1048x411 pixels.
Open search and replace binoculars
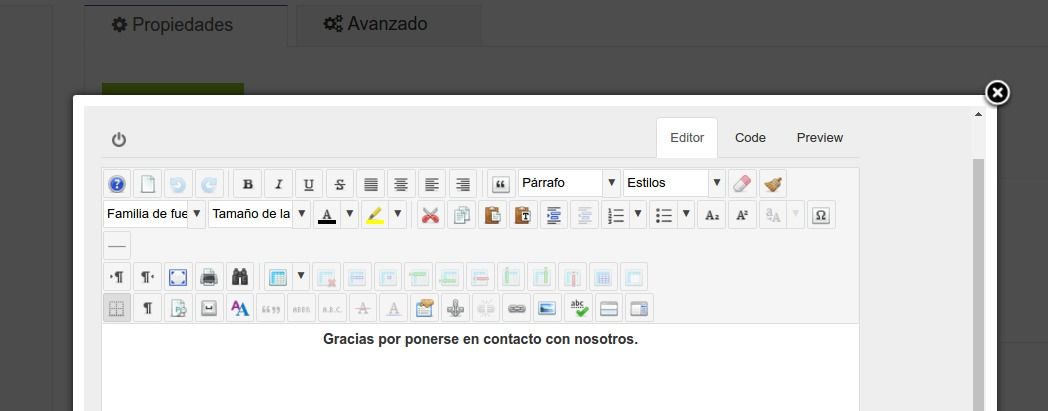pos(240,276)
